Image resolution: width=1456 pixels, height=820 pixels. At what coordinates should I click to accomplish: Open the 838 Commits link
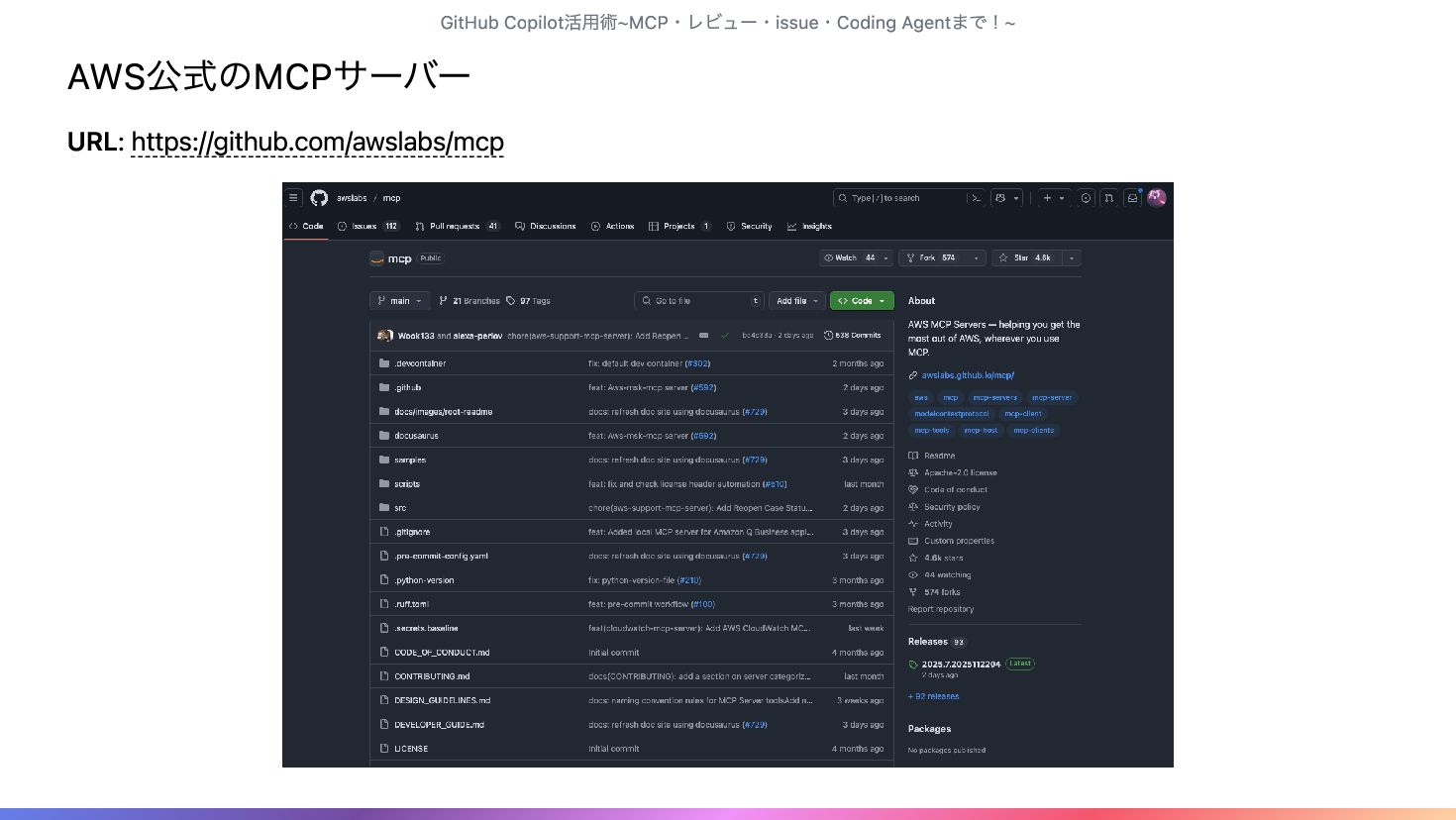pos(853,336)
